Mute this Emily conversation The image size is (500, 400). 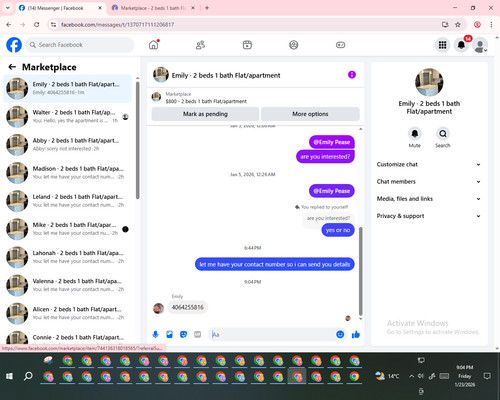(415, 134)
